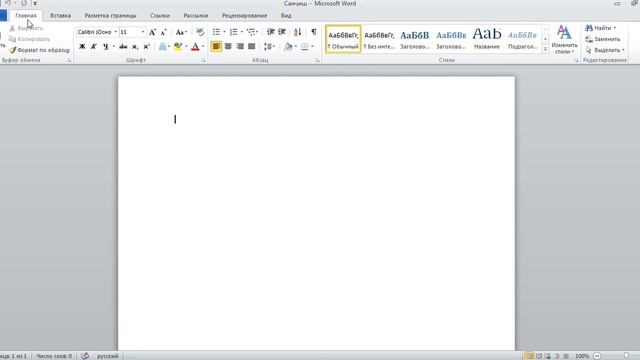
Task: Open the Calibri font name dropdown
Action: tap(116, 32)
